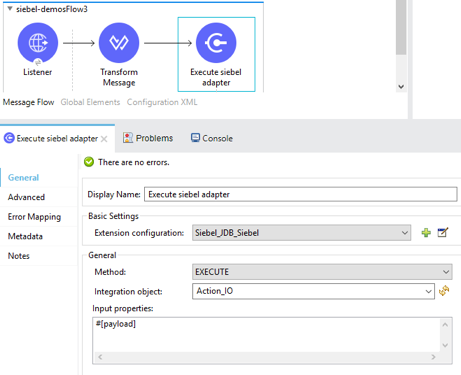
Task: Open the Console tab
Action: click(212, 138)
